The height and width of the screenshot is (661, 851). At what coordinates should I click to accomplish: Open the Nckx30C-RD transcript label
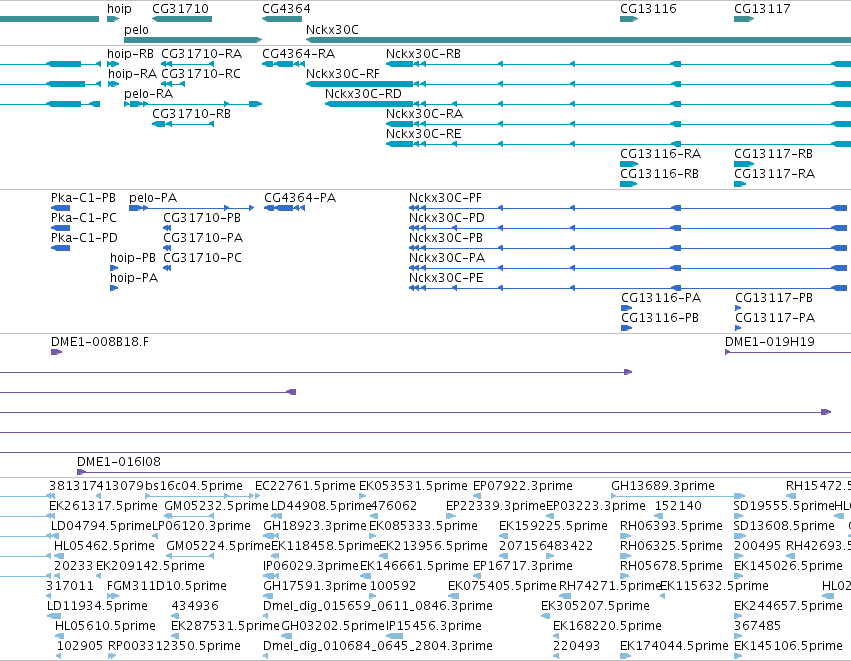coord(363,94)
